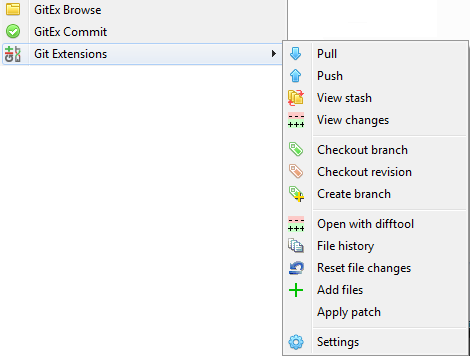Select the View changes entry

pos(376,120)
